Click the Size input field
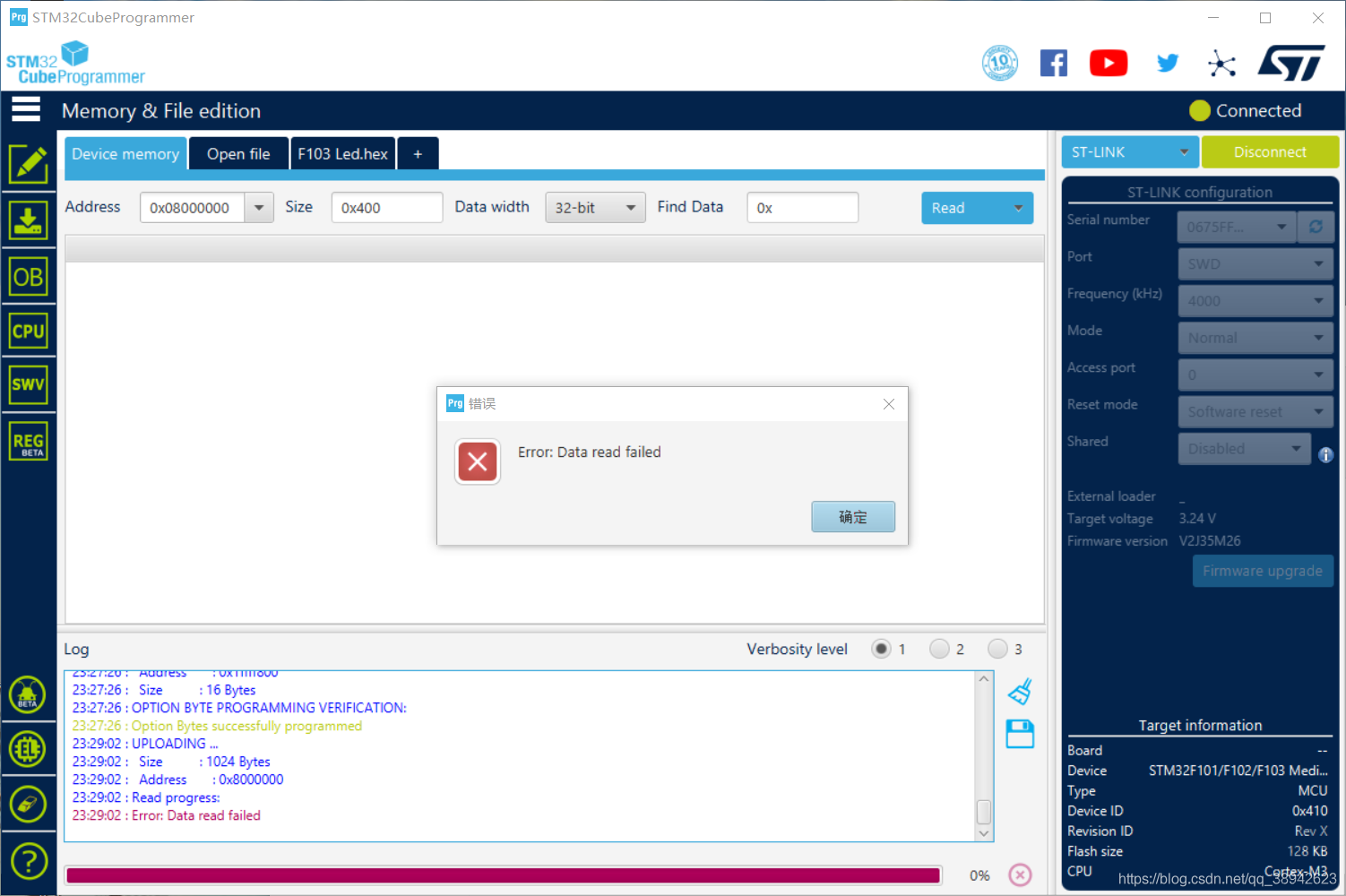The width and height of the screenshot is (1346, 896). (x=387, y=208)
